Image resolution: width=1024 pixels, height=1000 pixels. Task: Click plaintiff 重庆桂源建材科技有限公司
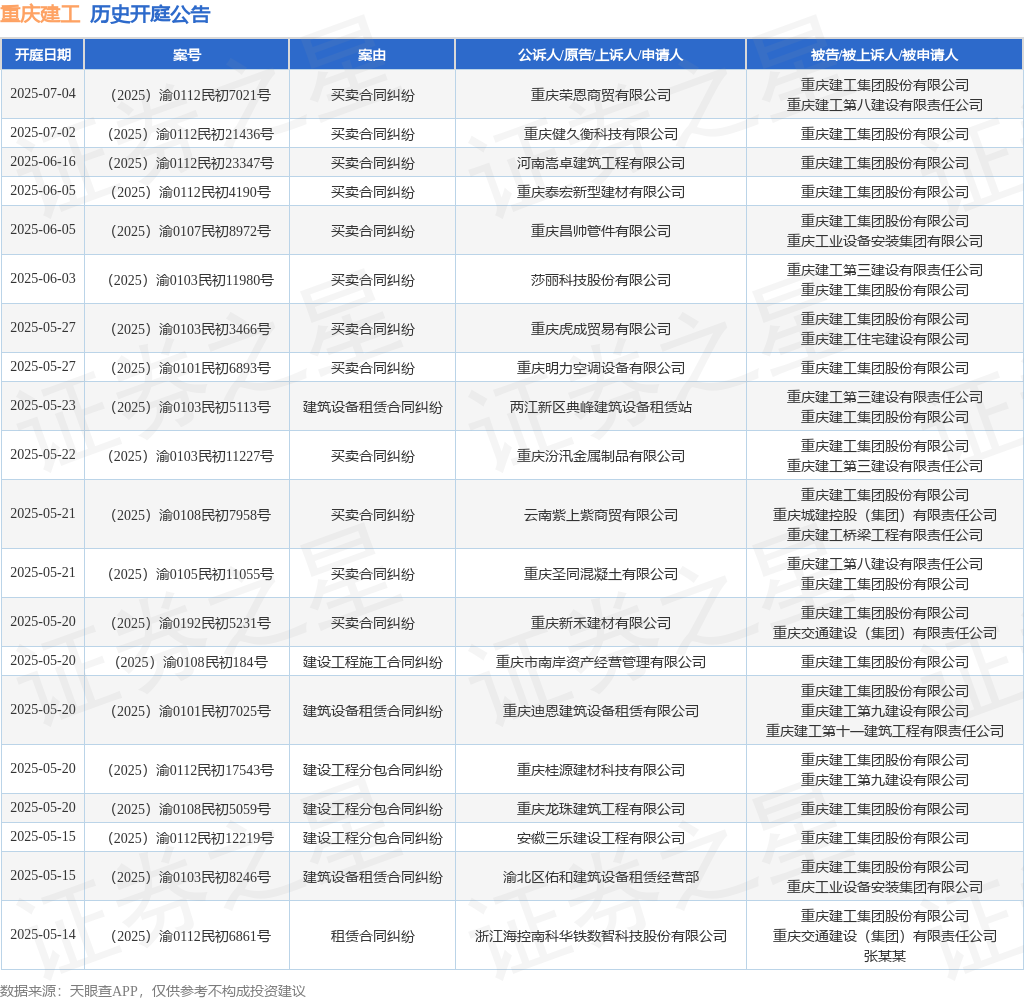601,770
